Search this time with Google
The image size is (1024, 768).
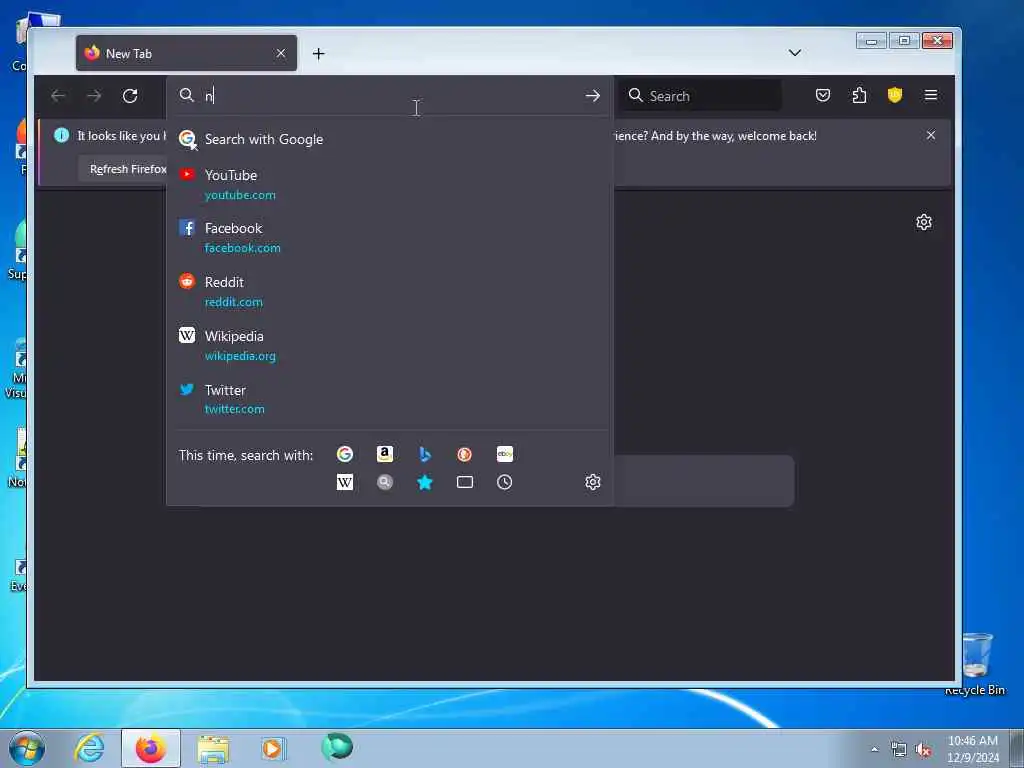(x=345, y=454)
